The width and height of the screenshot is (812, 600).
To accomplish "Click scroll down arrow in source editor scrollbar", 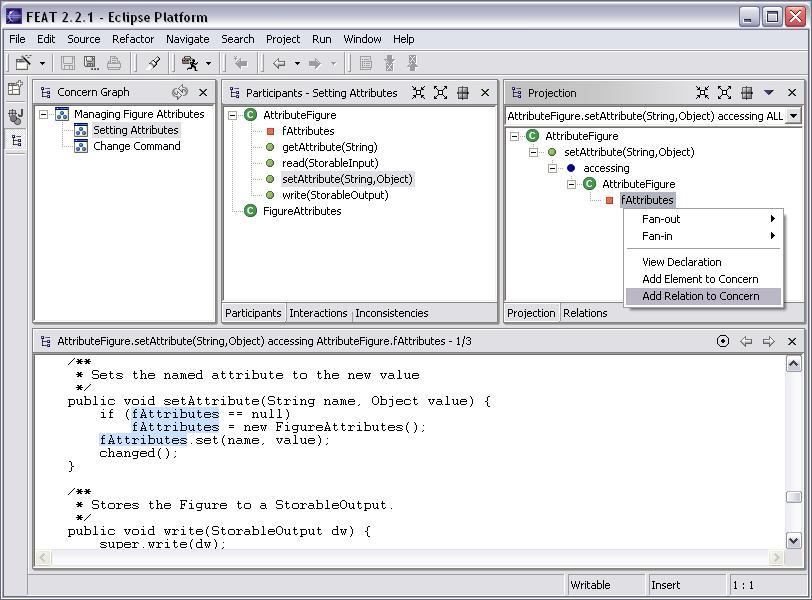I will pyautogui.click(x=793, y=541).
